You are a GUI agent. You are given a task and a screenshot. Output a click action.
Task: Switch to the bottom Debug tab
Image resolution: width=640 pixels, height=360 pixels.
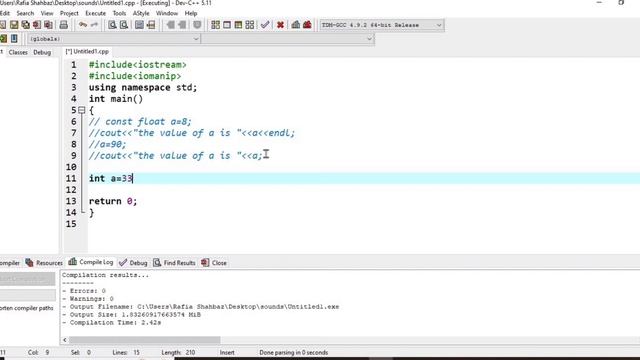click(133, 263)
